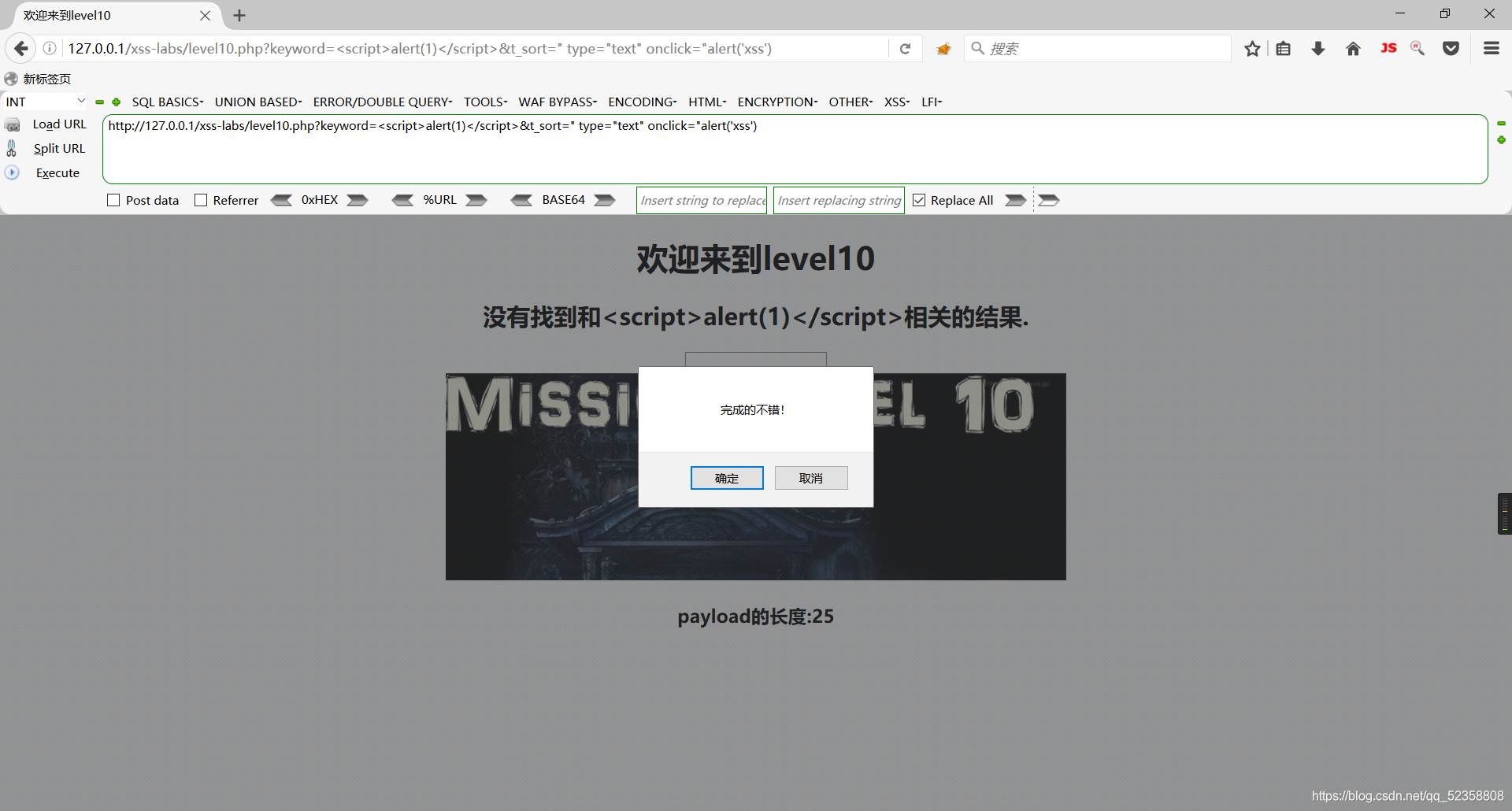1512x811 pixels.
Task: Click the Load URL icon
Action: [x=13, y=124]
